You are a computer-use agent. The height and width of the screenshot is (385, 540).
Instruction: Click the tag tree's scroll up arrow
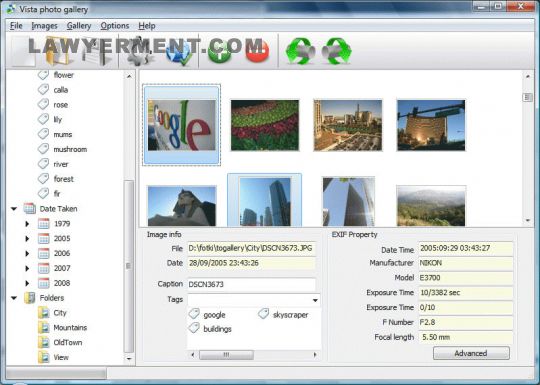click(x=129, y=76)
